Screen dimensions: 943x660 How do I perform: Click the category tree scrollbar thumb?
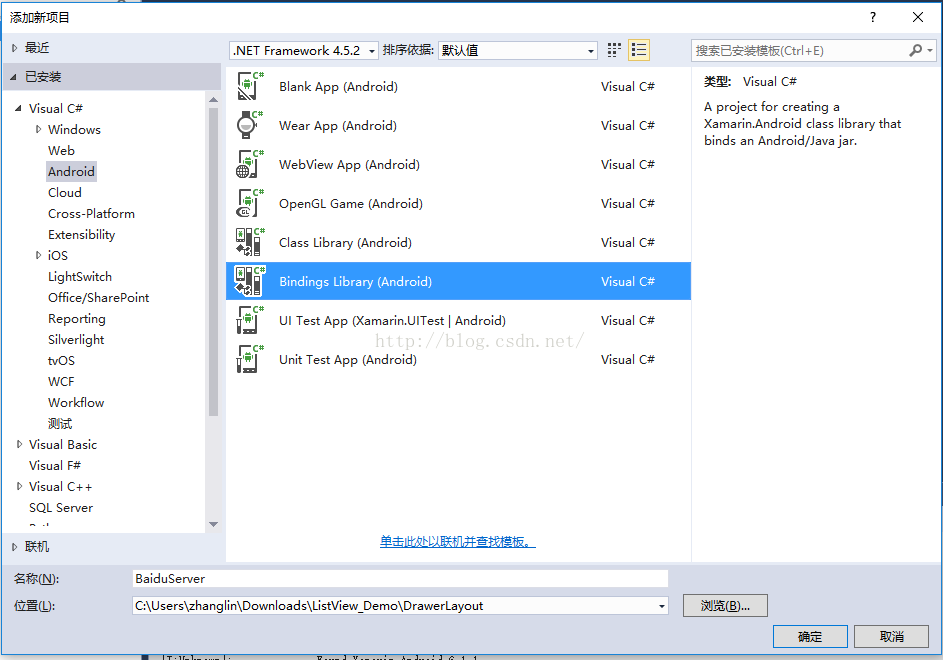coord(213,262)
